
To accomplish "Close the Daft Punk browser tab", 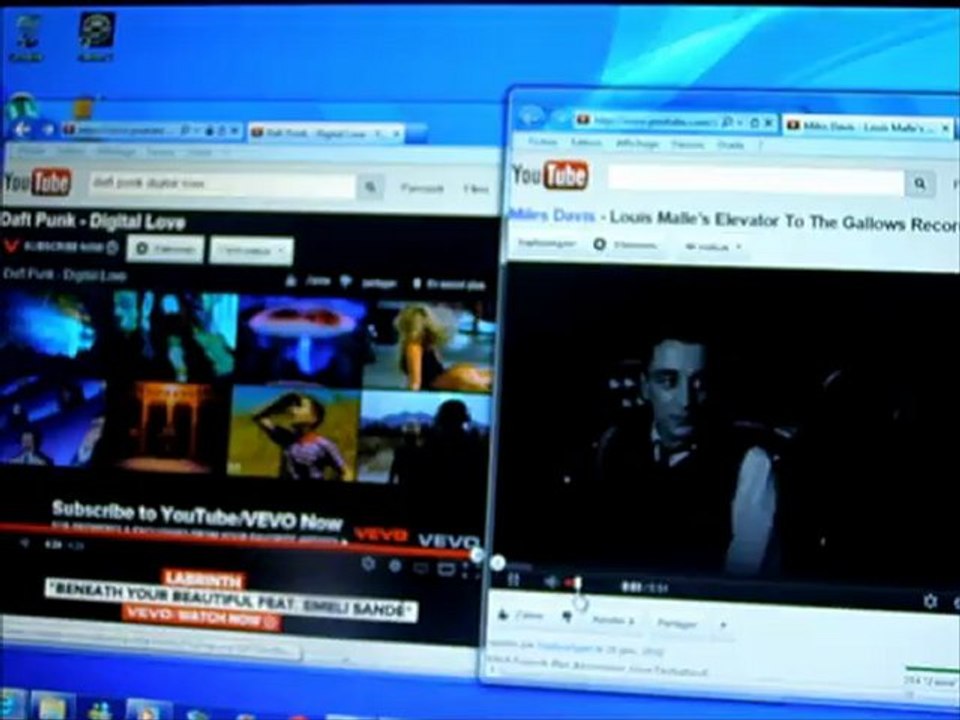I will click(x=397, y=133).
